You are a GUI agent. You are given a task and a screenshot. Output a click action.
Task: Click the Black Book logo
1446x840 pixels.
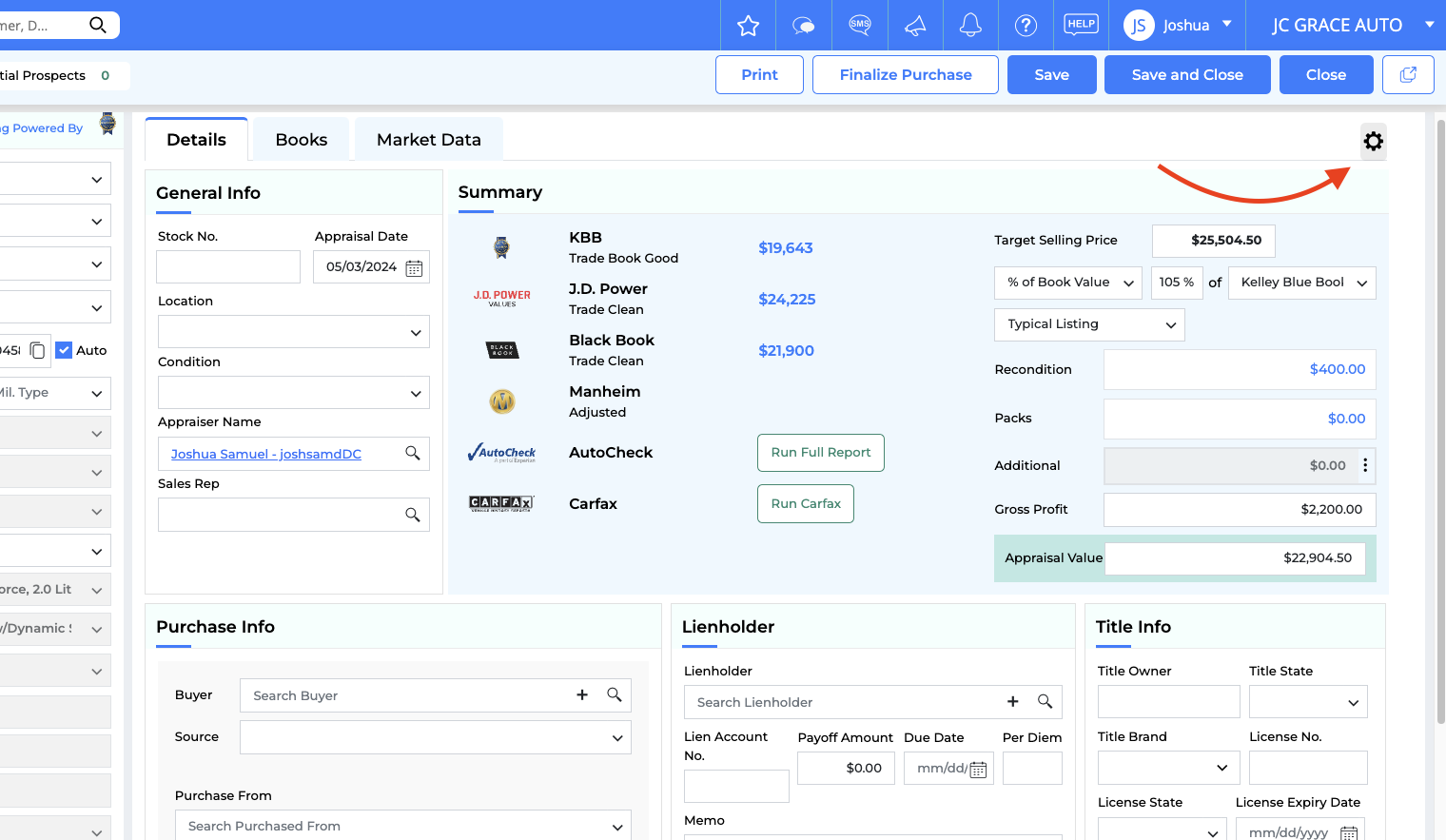(502, 350)
